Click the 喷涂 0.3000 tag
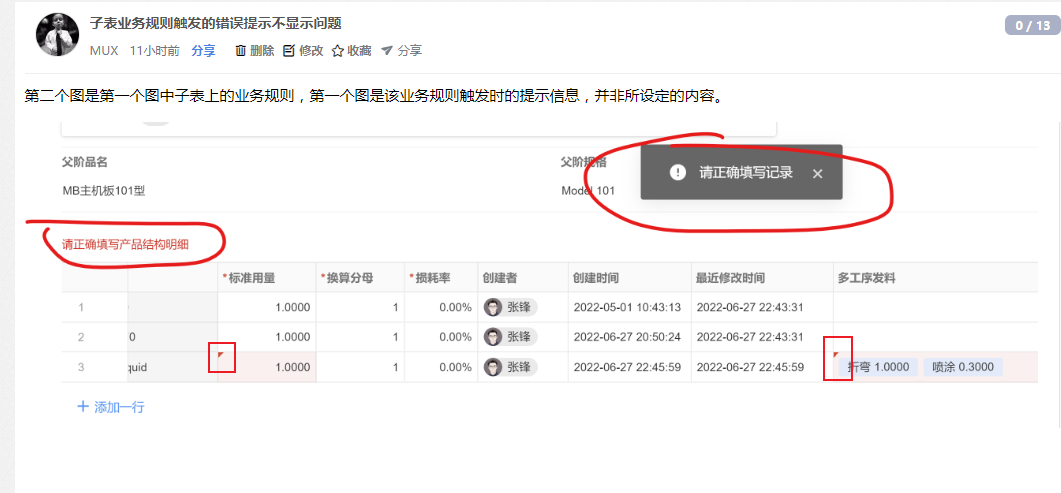Viewport: 1061px width, 493px height. (x=963, y=367)
